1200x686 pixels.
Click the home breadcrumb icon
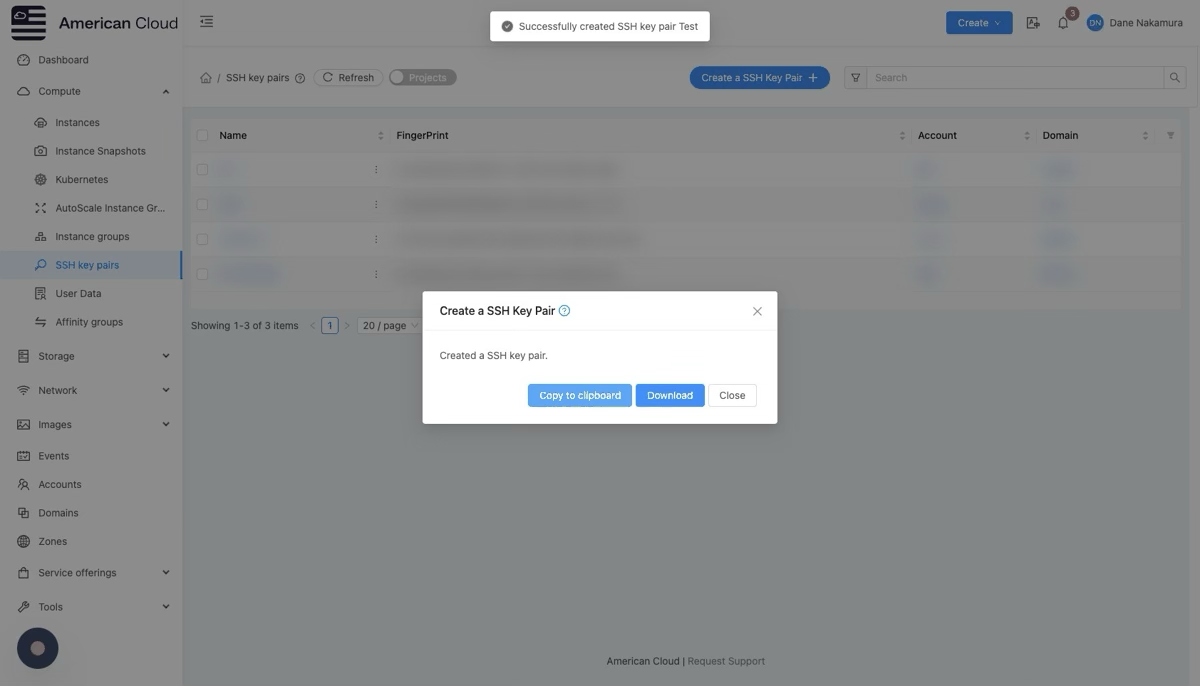click(x=206, y=78)
